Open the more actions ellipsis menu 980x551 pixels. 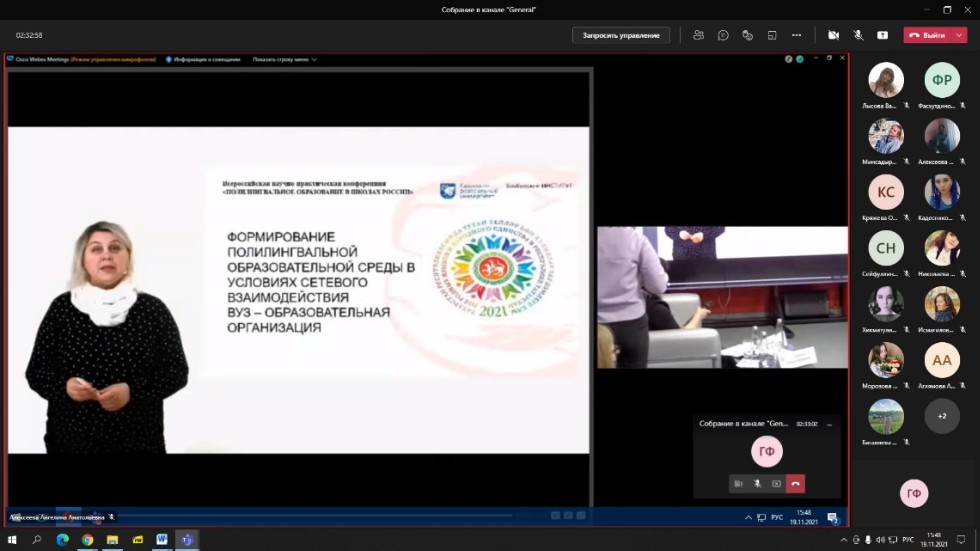click(797, 35)
